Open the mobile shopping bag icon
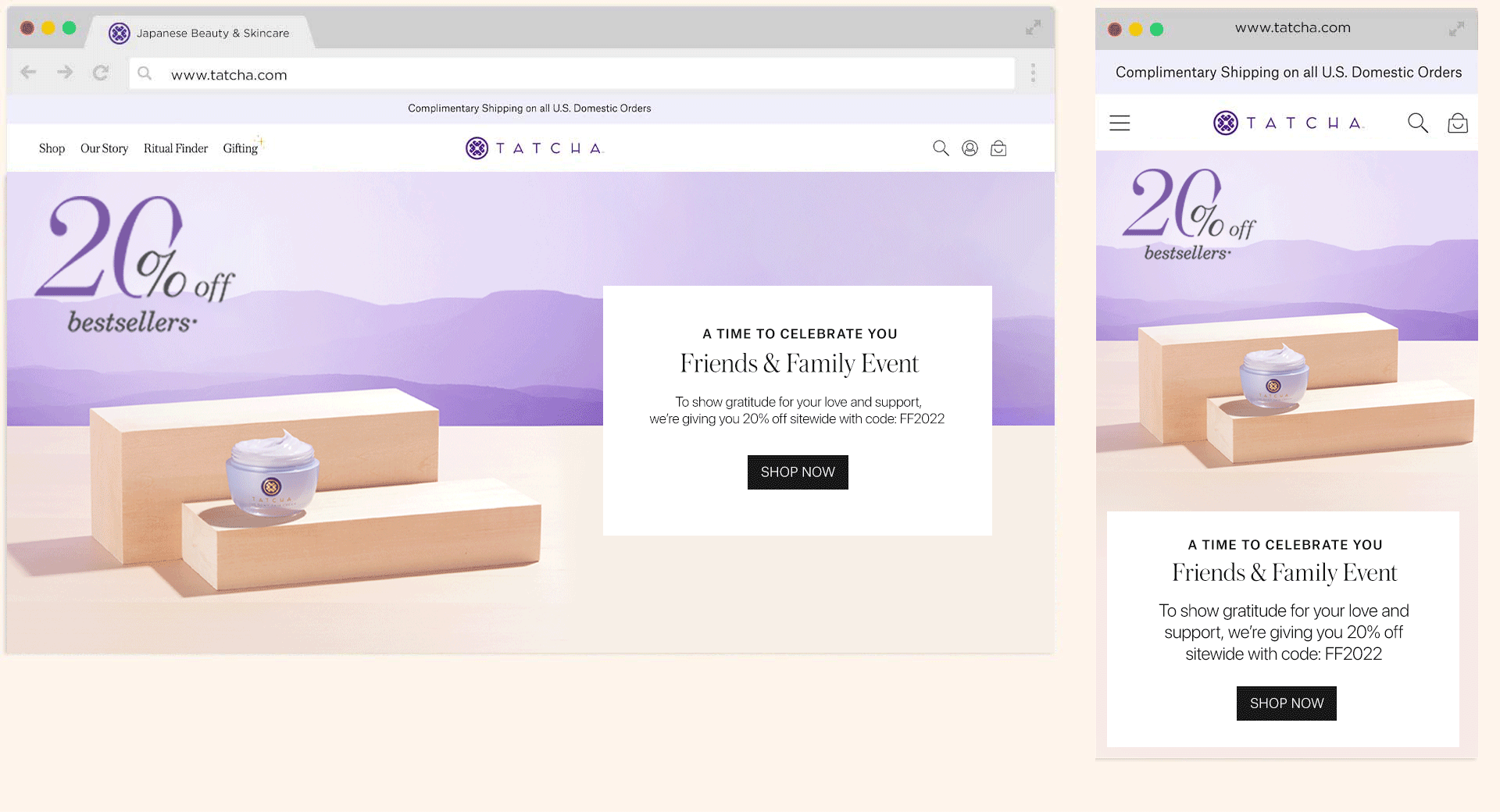This screenshot has width=1500, height=812. coord(1457,123)
